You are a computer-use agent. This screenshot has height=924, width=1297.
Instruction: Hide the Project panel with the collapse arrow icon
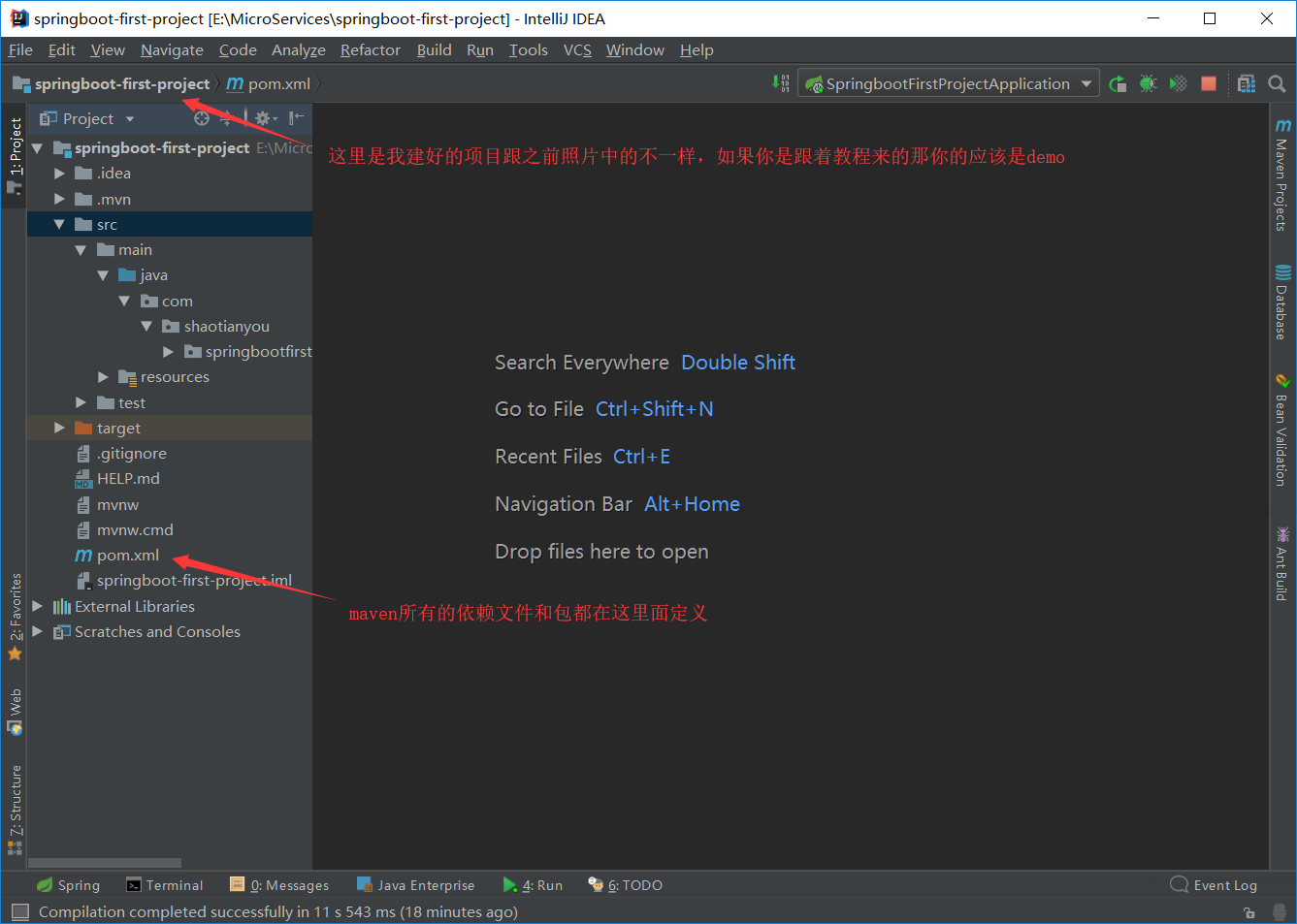point(297,118)
